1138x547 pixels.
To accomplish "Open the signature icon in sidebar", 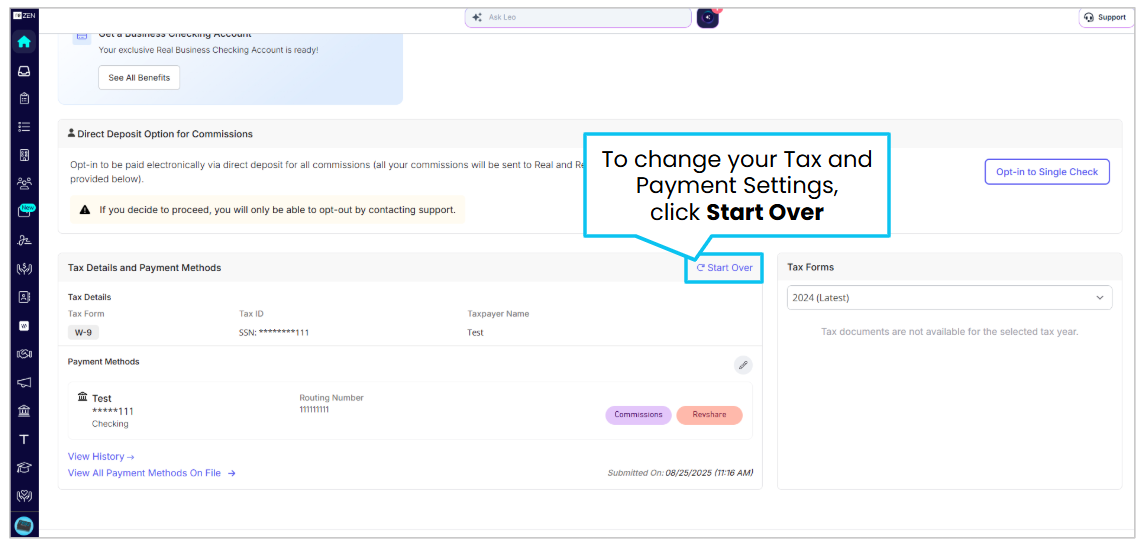I will pos(24,240).
